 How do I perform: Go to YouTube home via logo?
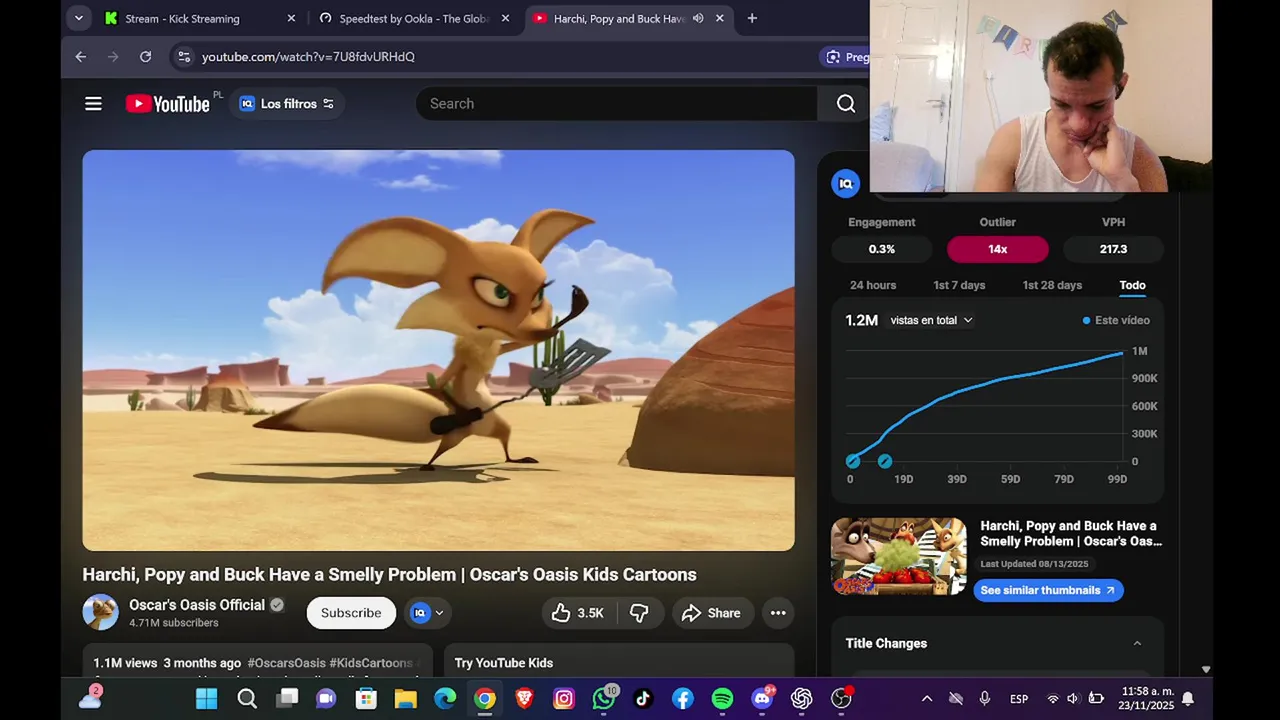click(x=168, y=104)
